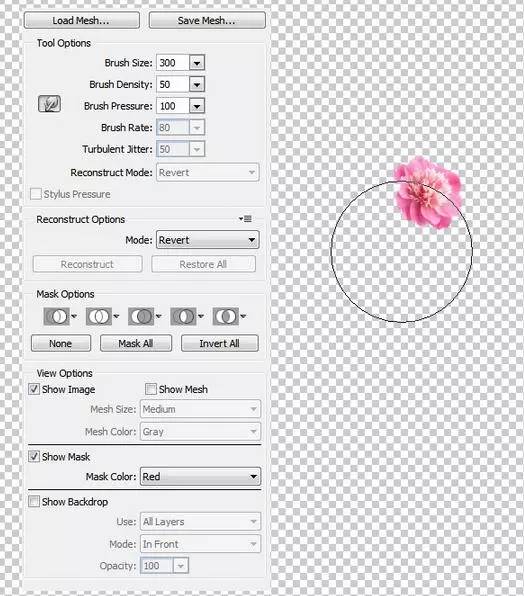This screenshot has width=524, height=596.
Task: Open the Brush Size dropdown arrow
Action: (x=197, y=63)
